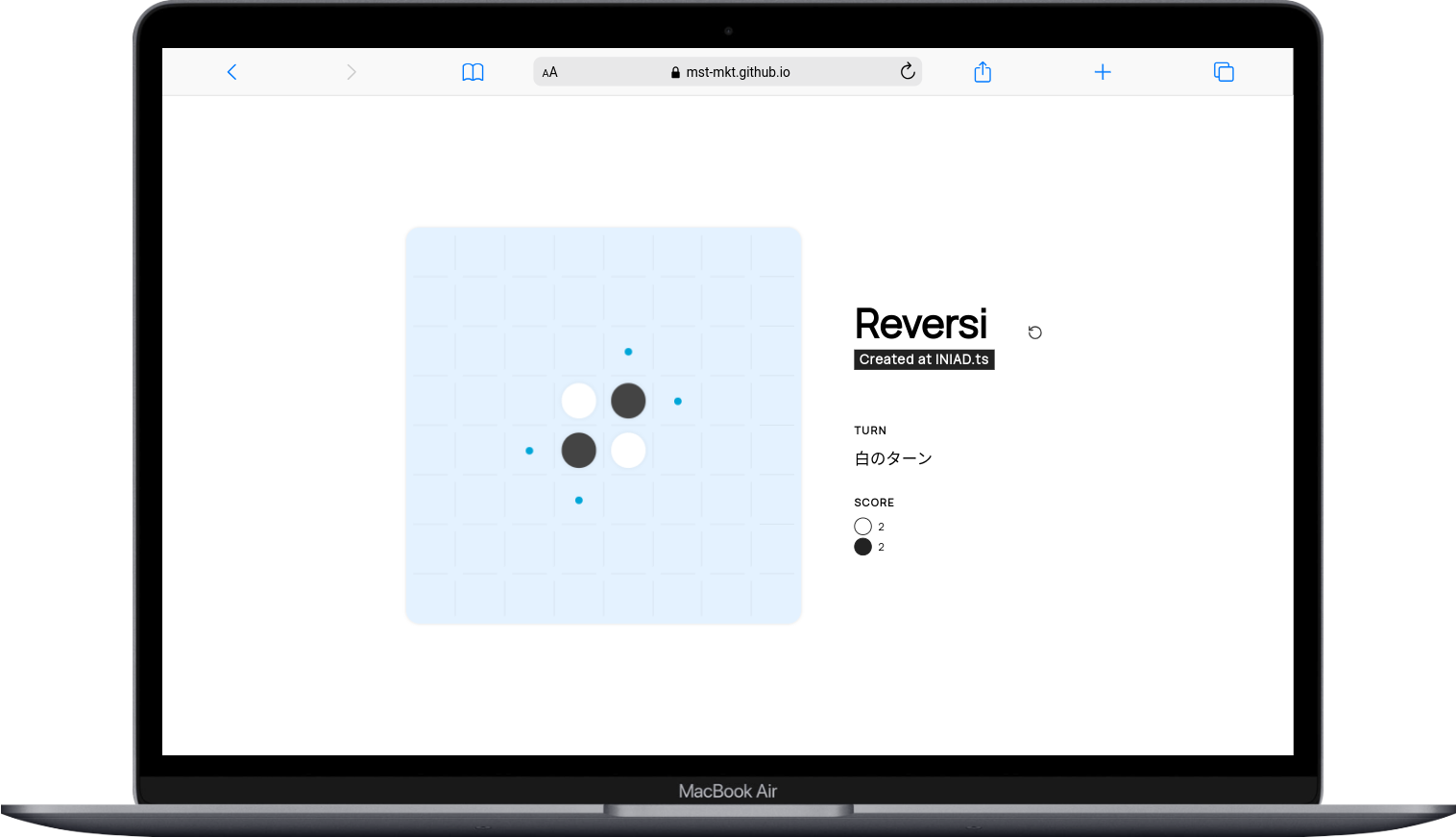Click the upper-left white piece on board

pyautogui.click(x=579, y=401)
